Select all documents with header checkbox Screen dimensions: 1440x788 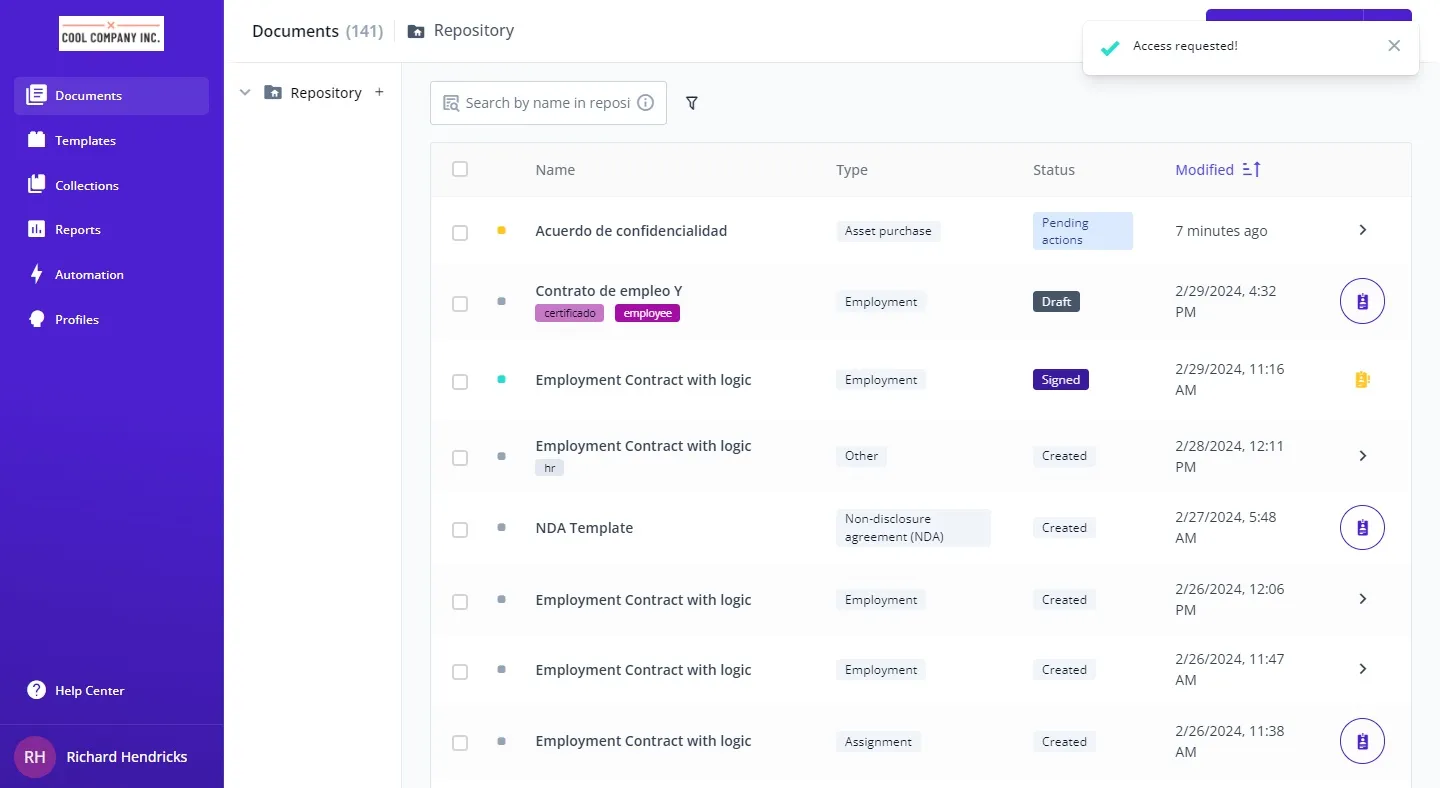[x=460, y=169]
